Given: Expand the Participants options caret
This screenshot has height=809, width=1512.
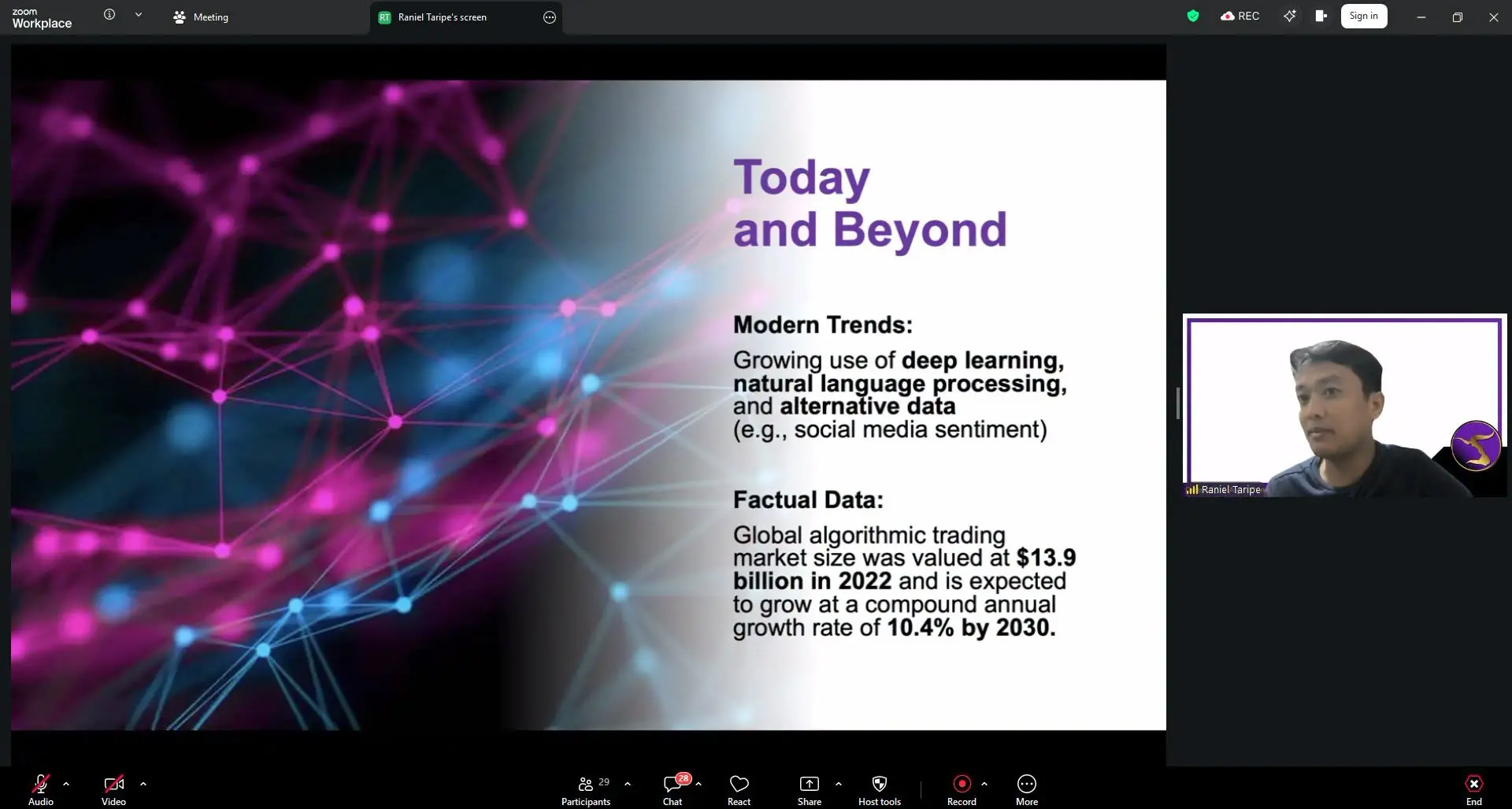Looking at the screenshot, I should [x=628, y=784].
